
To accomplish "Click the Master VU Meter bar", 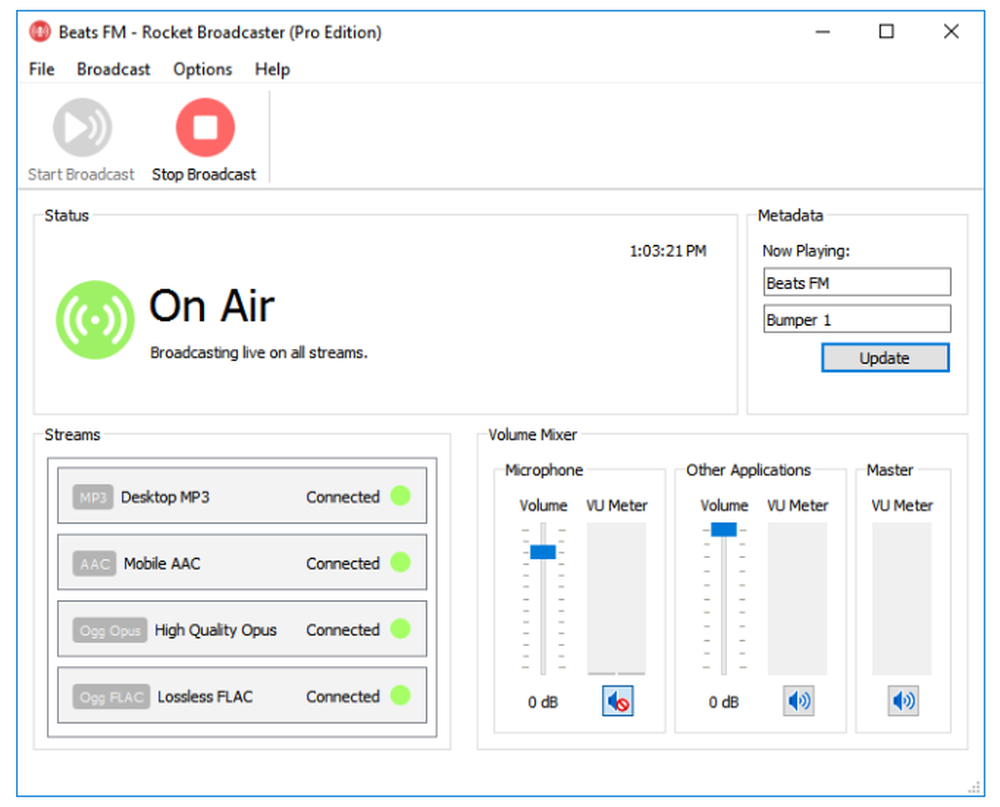I will [x=902, y=599].
